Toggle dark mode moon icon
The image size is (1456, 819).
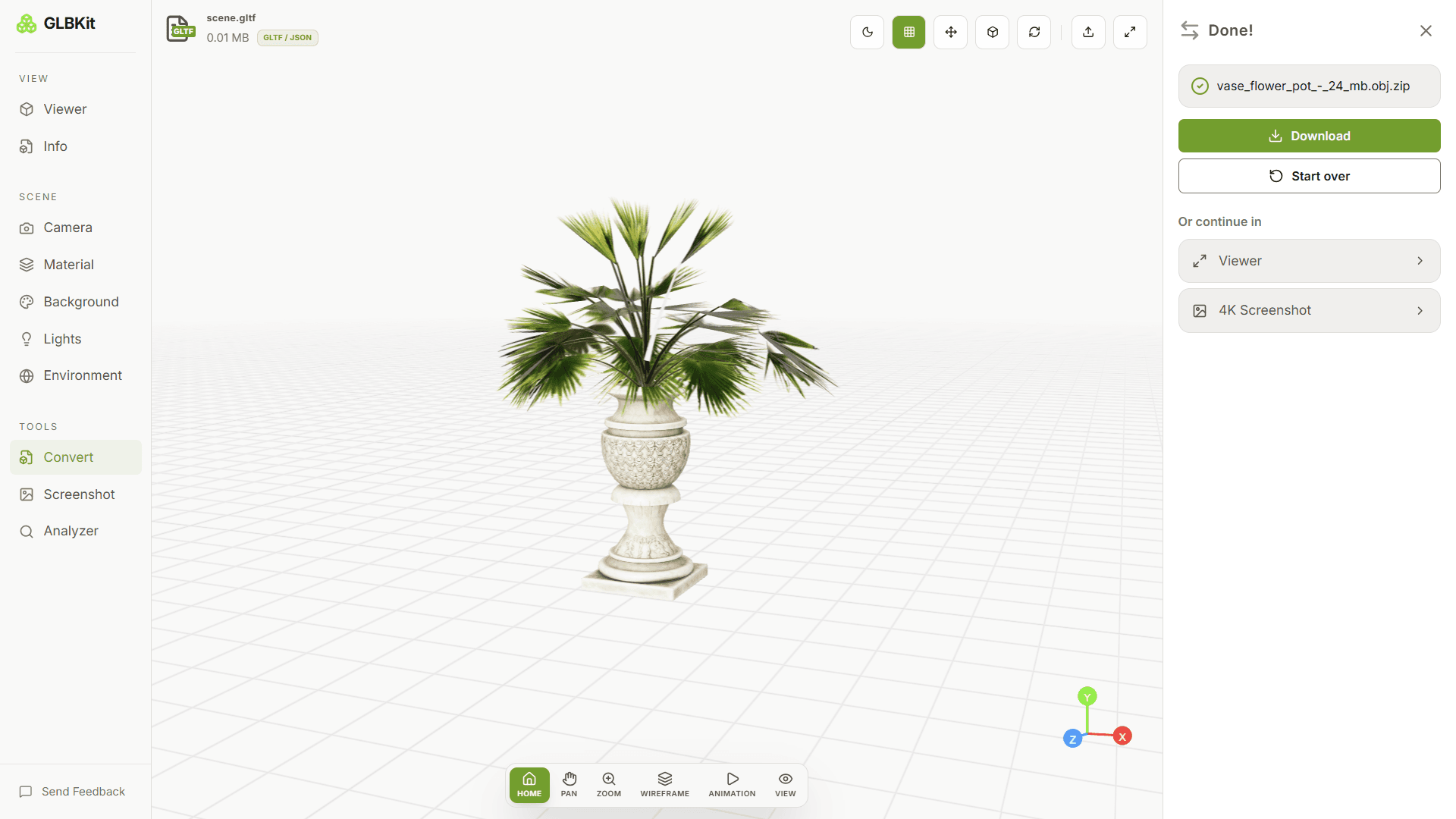[867, 32]
